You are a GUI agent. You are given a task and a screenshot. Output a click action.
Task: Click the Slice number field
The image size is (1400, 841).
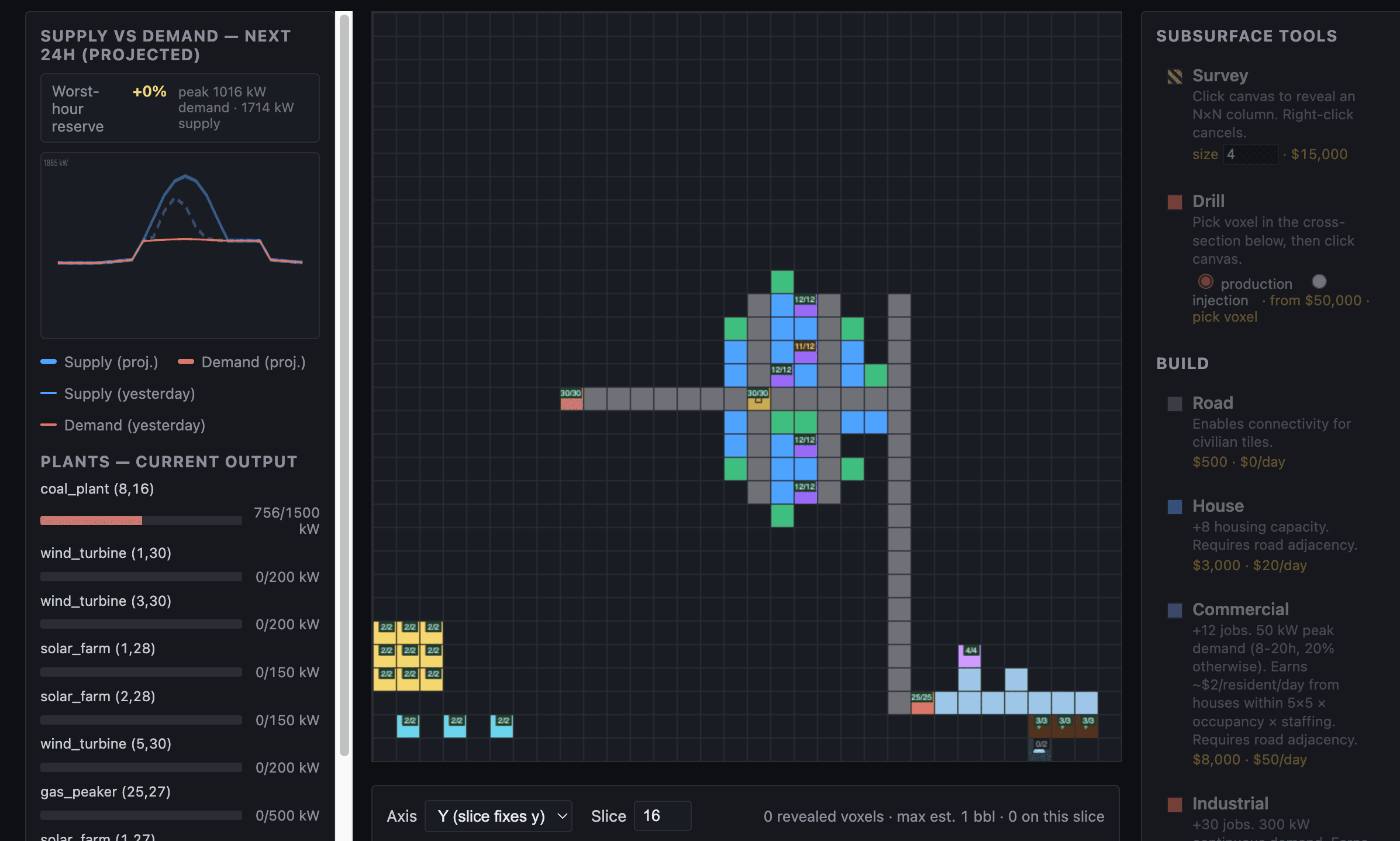pos(662,816)
